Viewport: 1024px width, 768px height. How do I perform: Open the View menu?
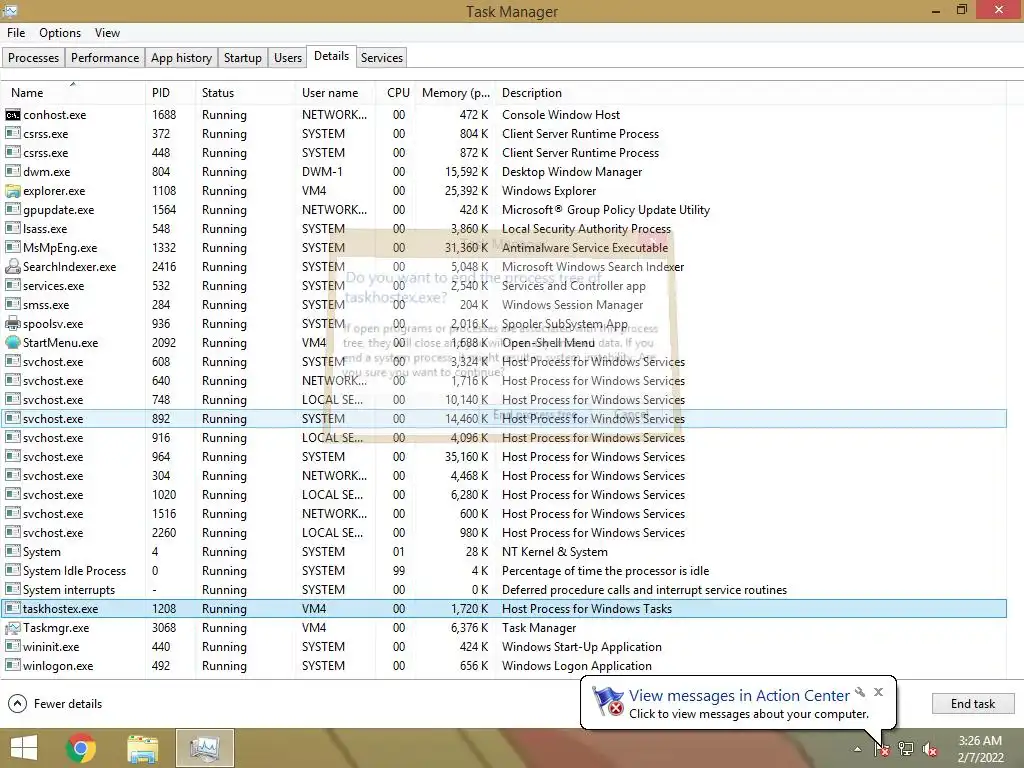pyautogui.click(x=107, y=33)
